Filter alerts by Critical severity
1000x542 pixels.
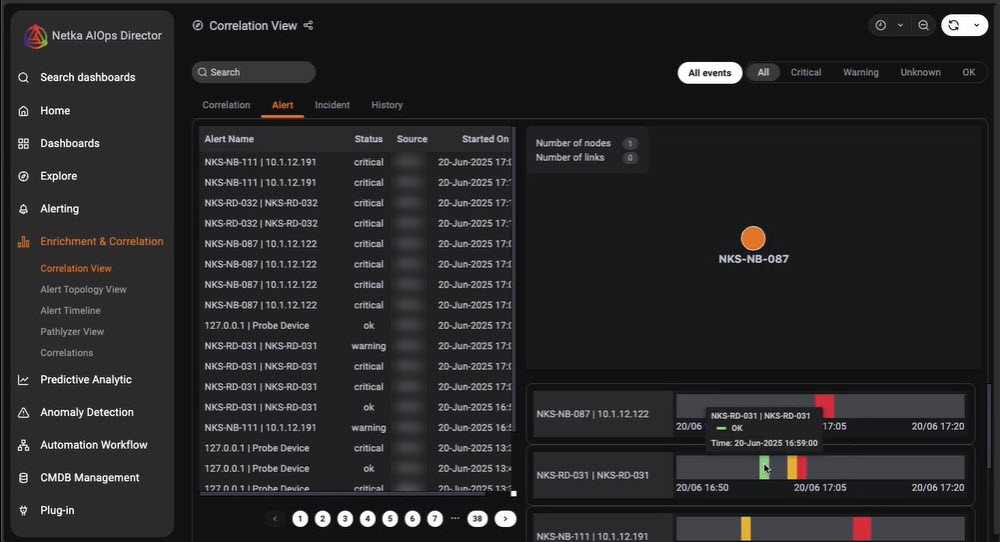coord(805,72)
